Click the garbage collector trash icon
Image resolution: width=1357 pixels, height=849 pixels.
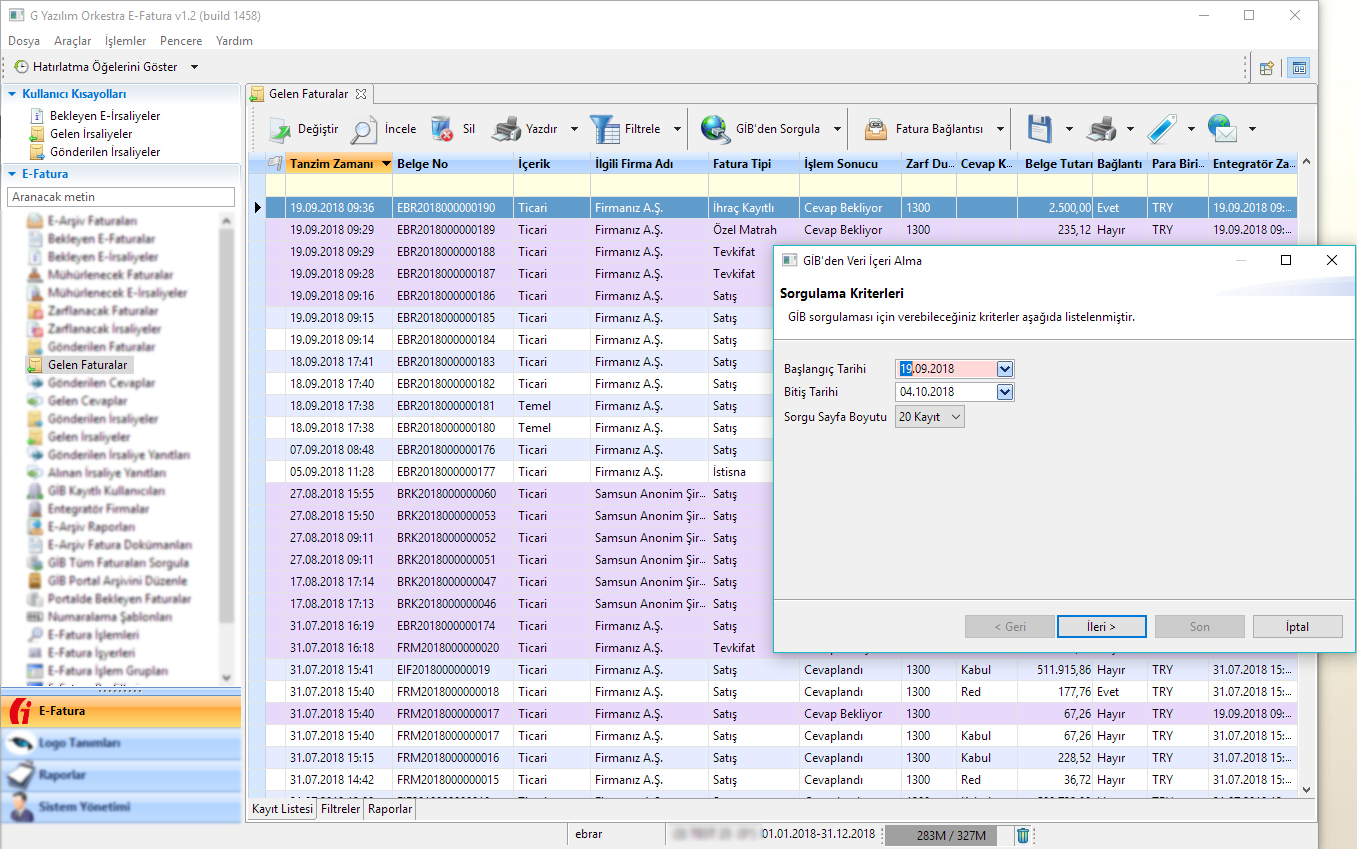[1023, 835]
